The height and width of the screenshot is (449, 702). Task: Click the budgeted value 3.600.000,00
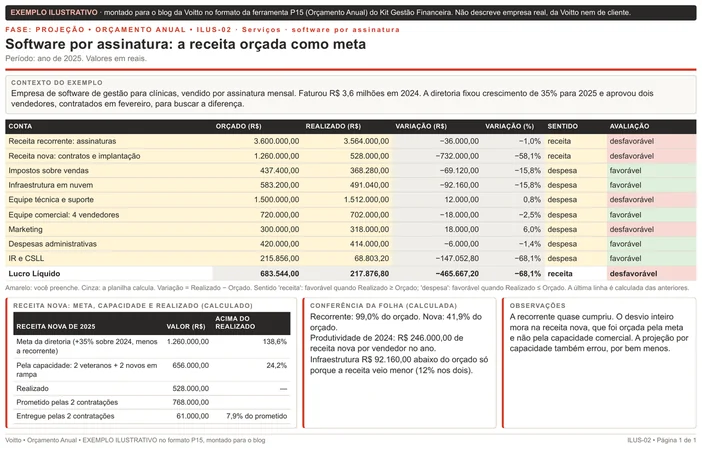[x=276, y=141]
